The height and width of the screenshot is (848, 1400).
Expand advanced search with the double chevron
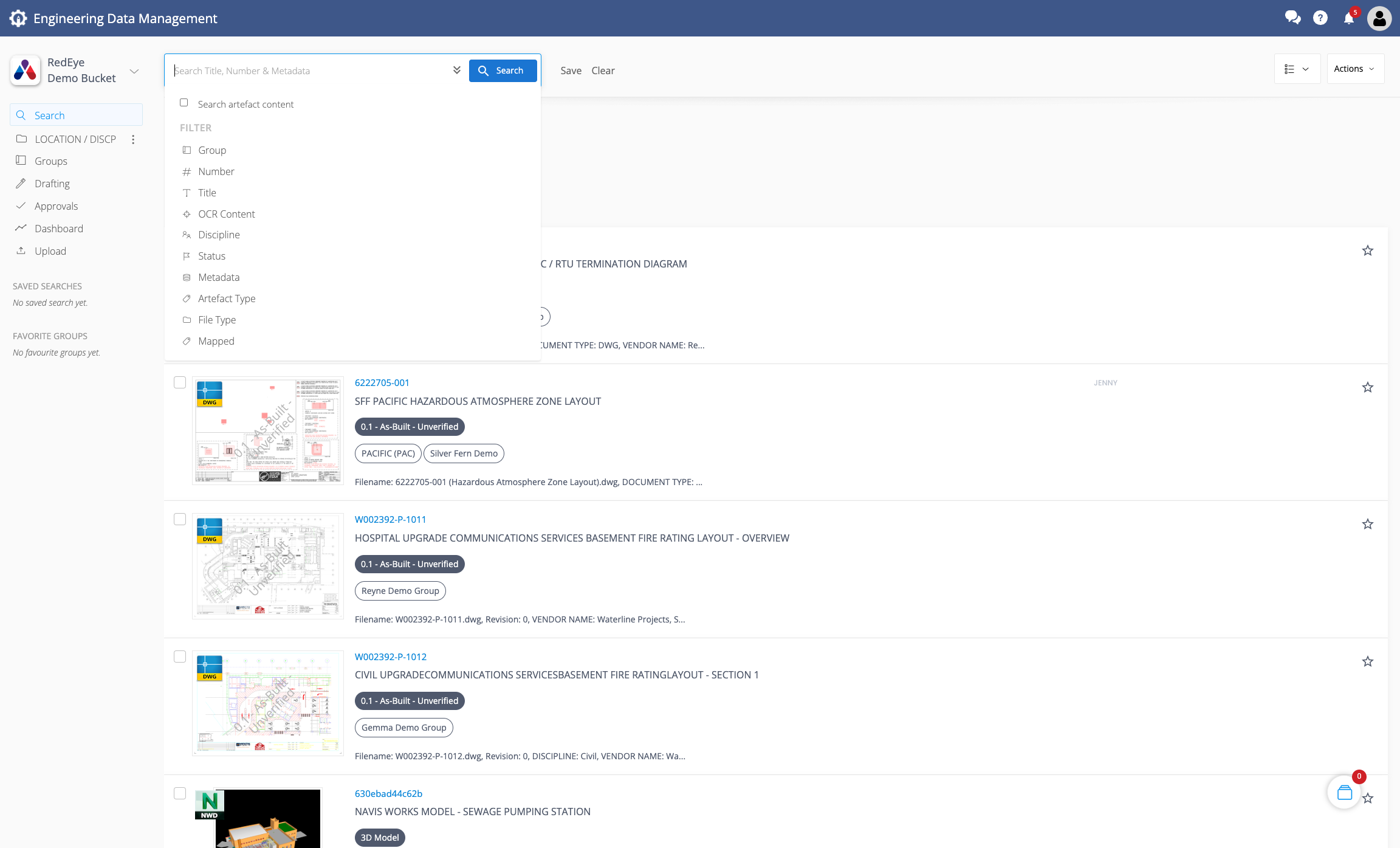point(456,70)
